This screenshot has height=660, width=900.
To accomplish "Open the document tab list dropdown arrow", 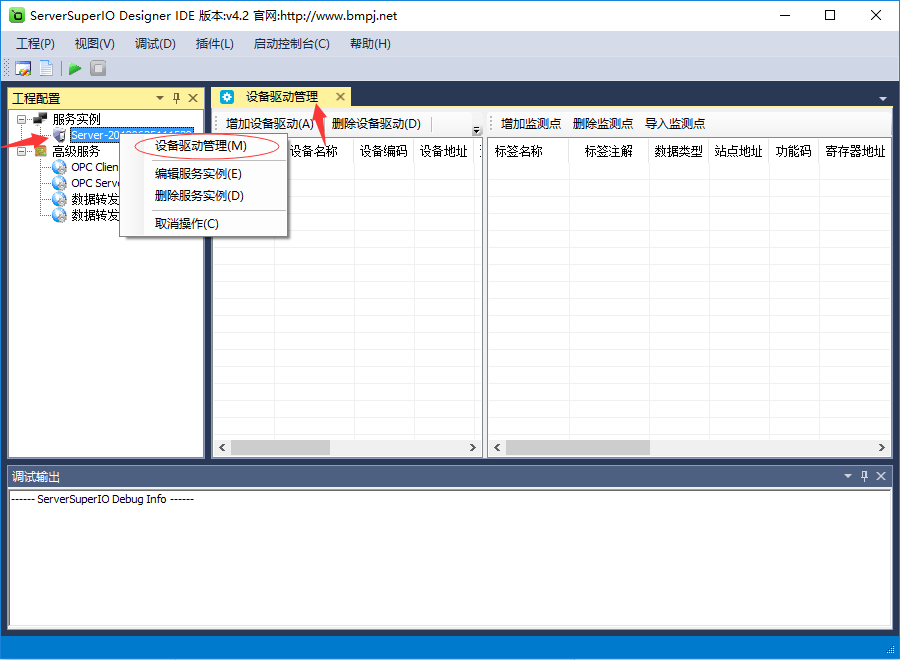I will (x=883, y=99).
